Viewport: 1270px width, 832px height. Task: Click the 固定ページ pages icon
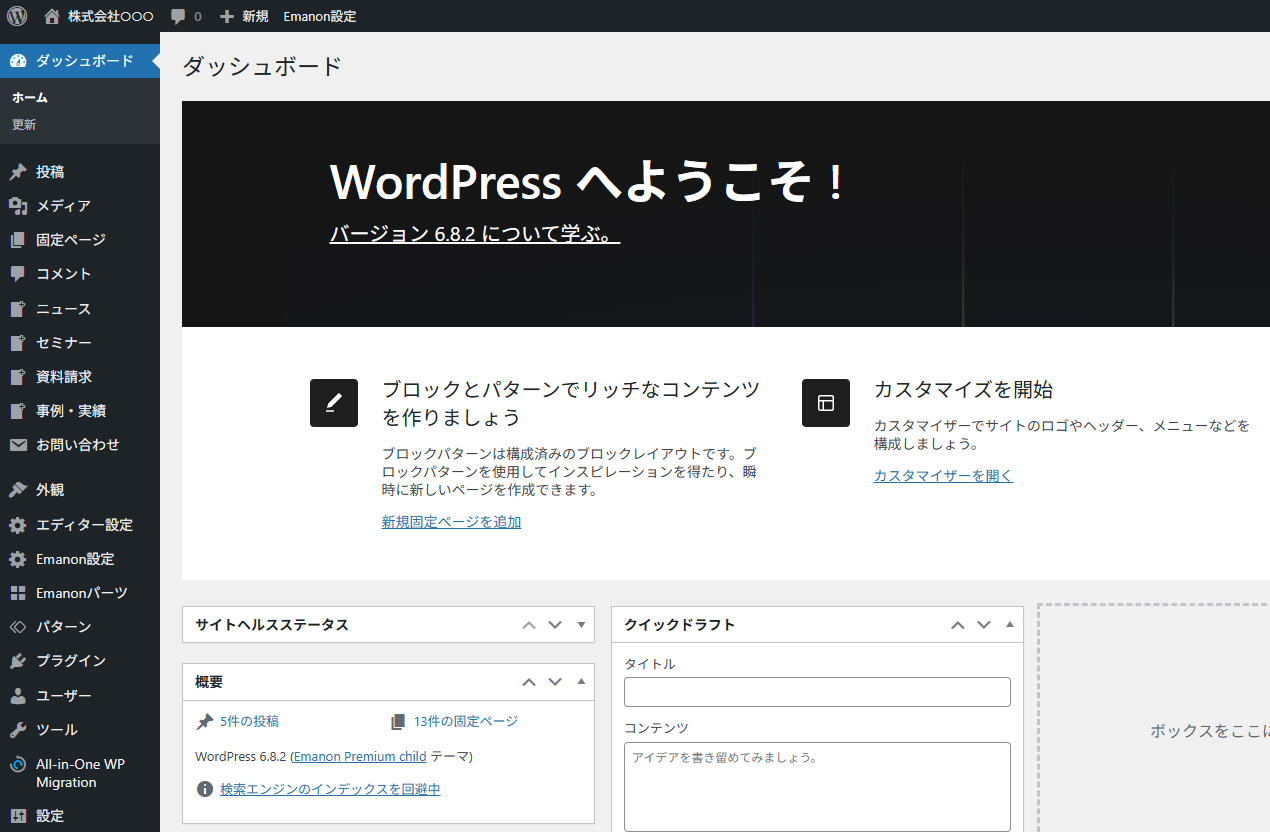click(x=18, y=240)
